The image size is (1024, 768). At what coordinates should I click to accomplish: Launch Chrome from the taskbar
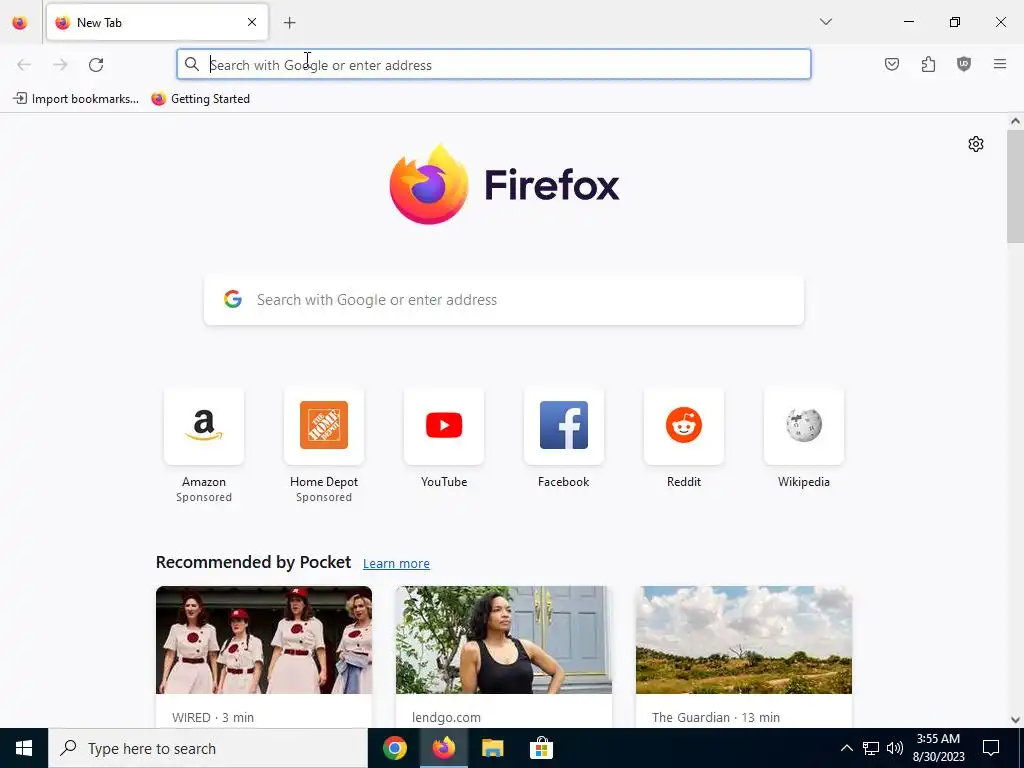[394, 748]
